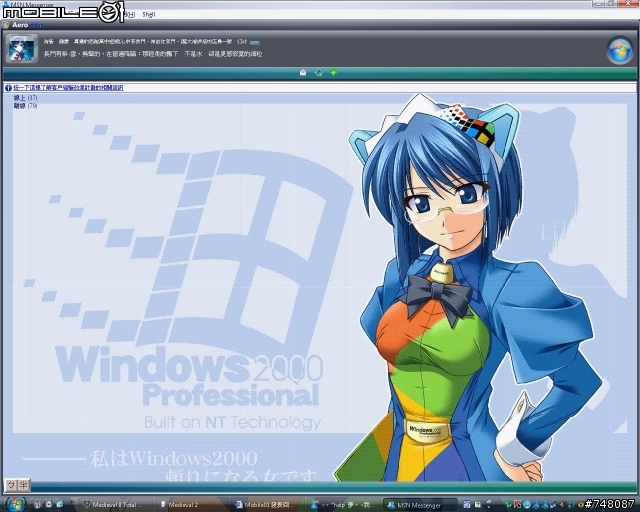The height and width of the screenshot is (512, 640).
Task: Click the green sync arrows tray icon
Action: pyautogui.click(x=509, y=505)
